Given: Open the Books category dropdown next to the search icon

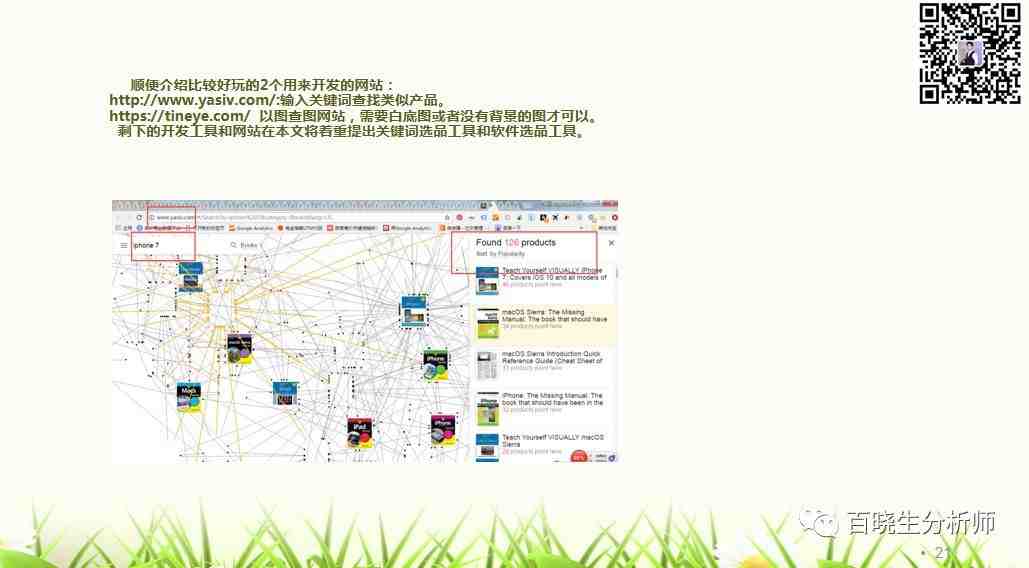Looking at the screenshot, I should point(251,245).
